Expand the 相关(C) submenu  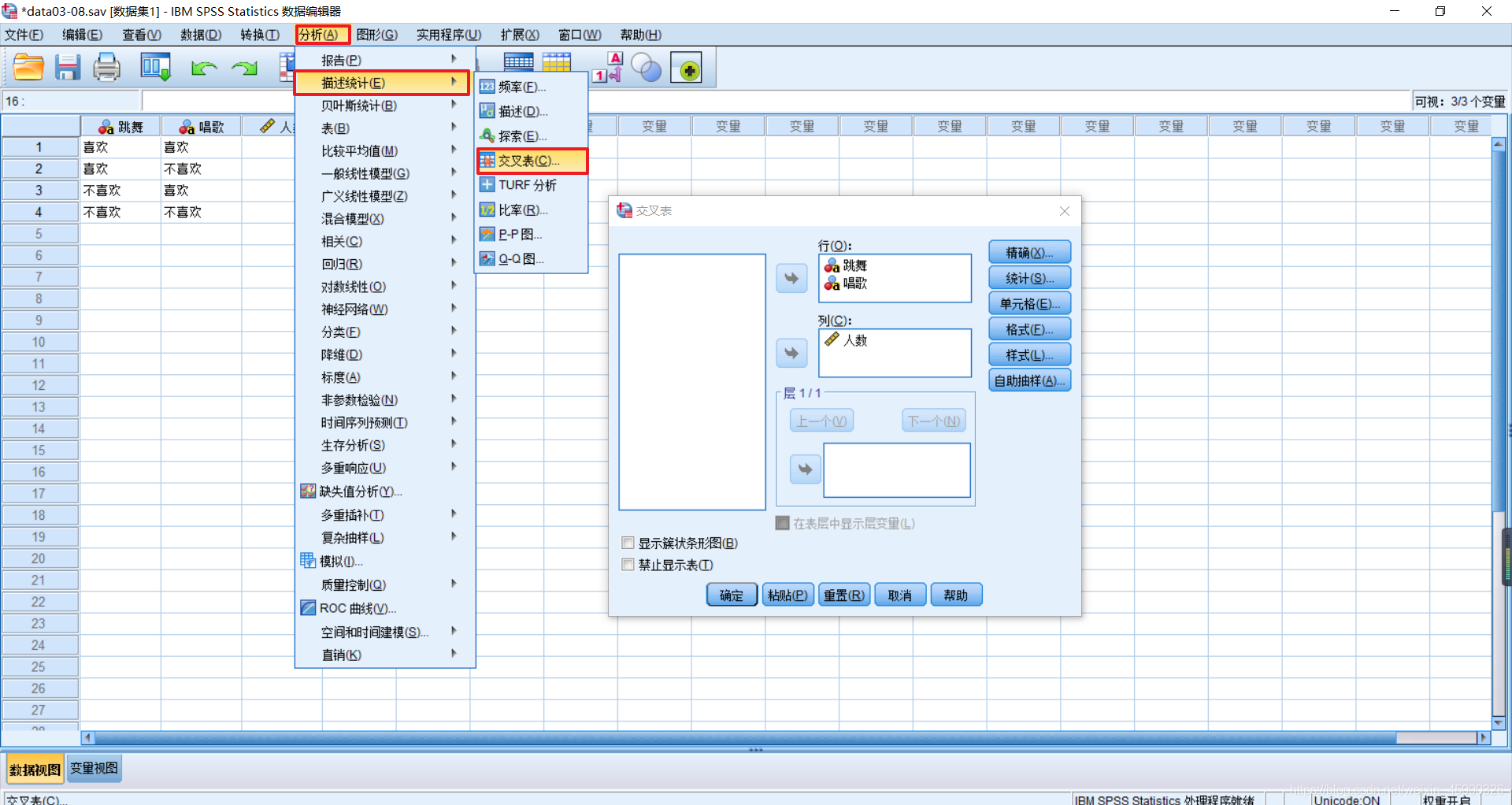pos(384,241)
